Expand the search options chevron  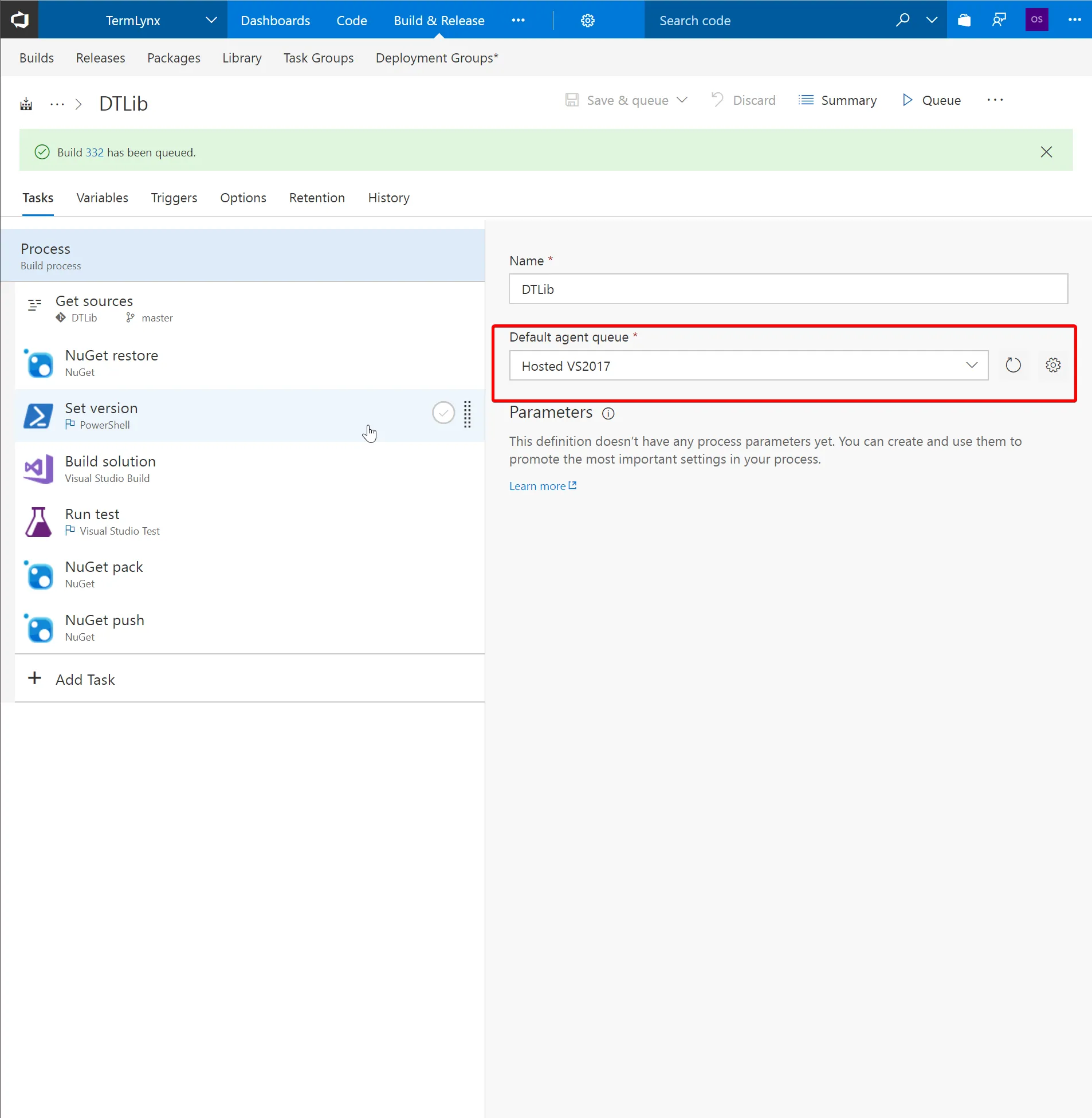click(932, 20)
